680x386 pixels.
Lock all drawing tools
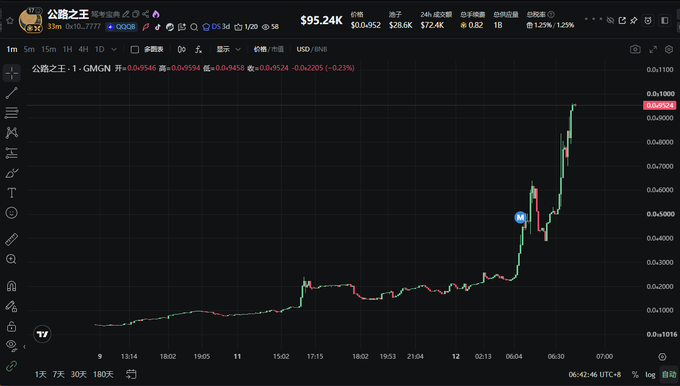point(12,326)
